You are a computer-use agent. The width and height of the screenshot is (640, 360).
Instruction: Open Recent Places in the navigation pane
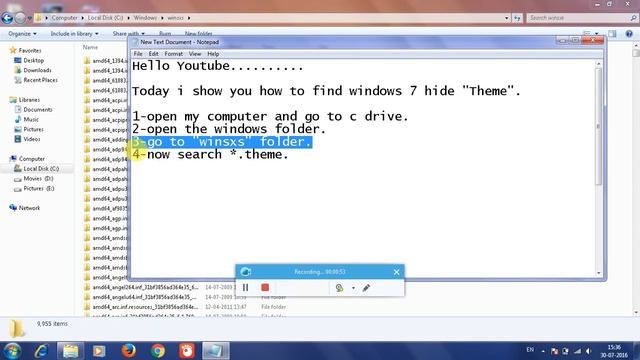(x=40, y=80)
